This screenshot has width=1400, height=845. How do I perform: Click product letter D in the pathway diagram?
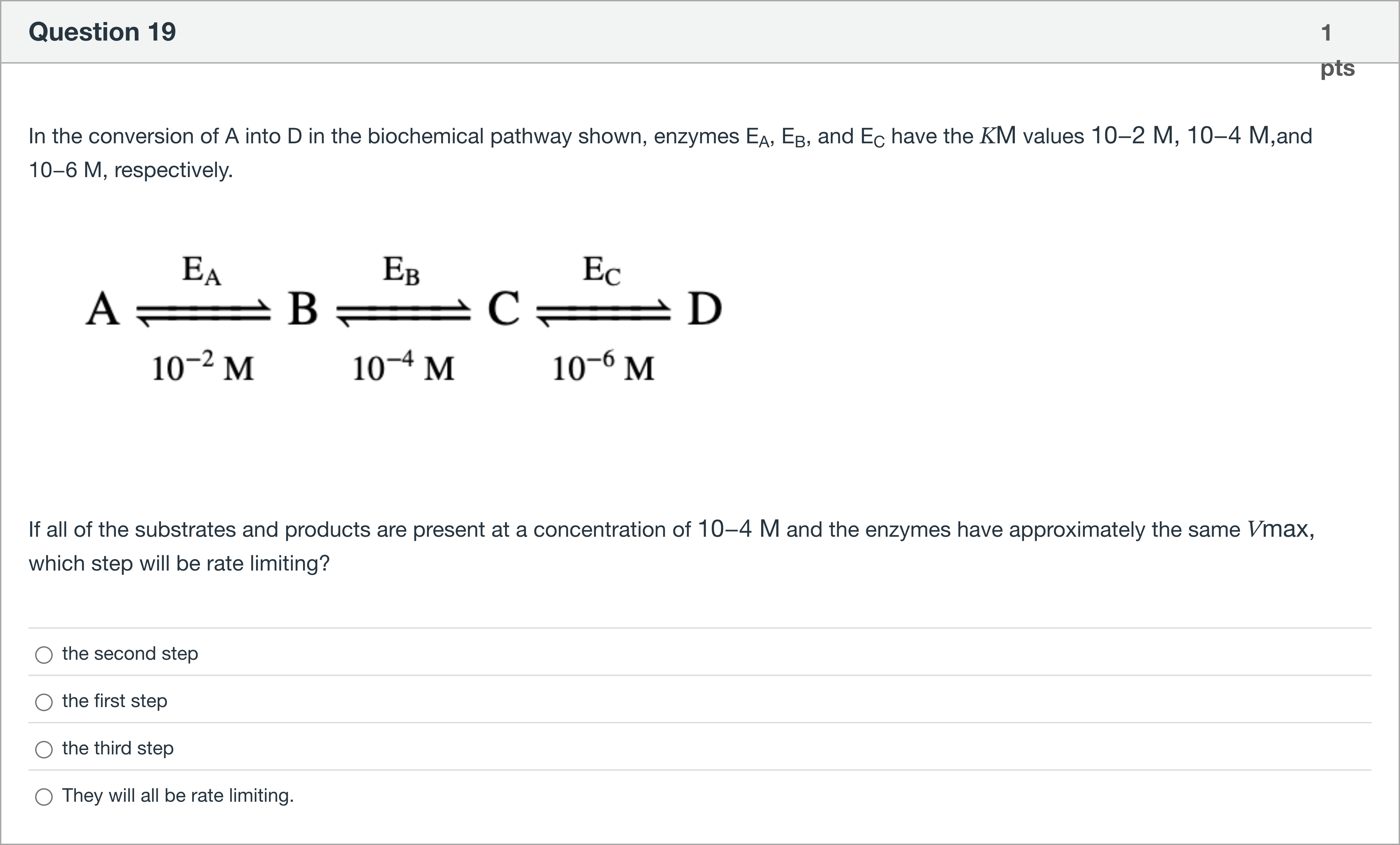tap(704, 309)
